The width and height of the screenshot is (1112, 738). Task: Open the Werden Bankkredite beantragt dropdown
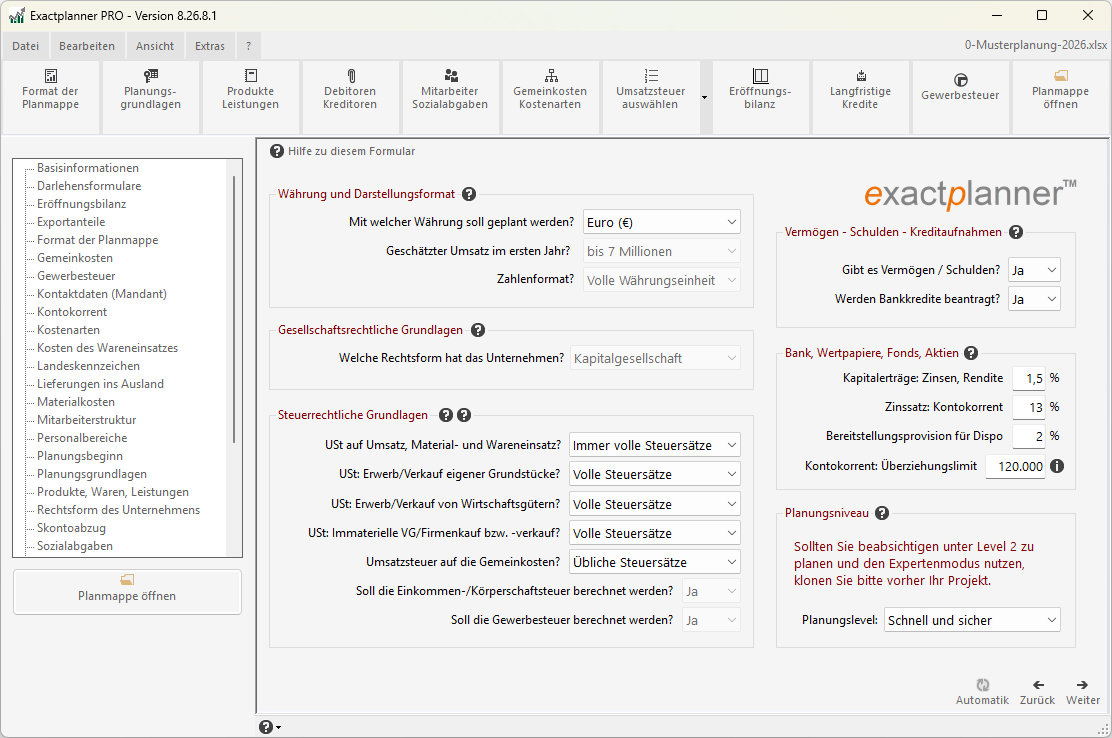coord(1033,299)
